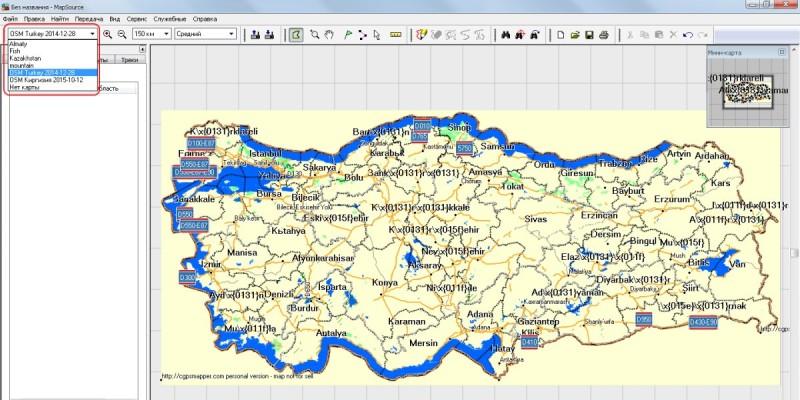This screenshot has height=400, width=800.
Task: Click the save floppy disk icon
Action: pyautogui.click(x=589, y=34)
